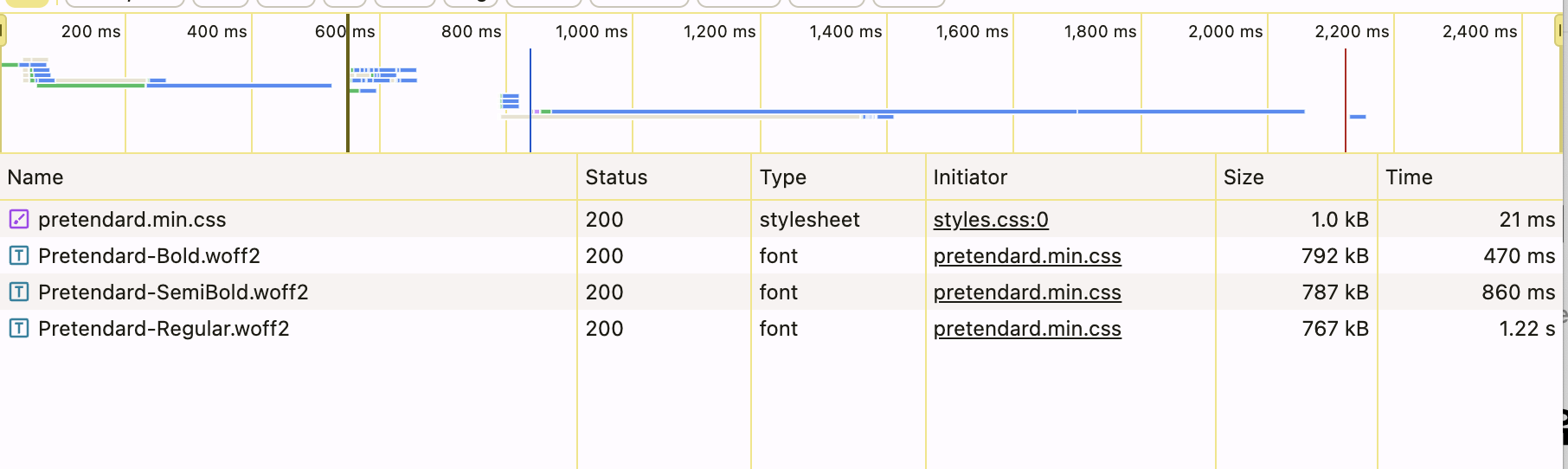Sort requests by the Name column header
Image resolution: width=1568 pixels, height=469 pixels.
tap(288, 177)
